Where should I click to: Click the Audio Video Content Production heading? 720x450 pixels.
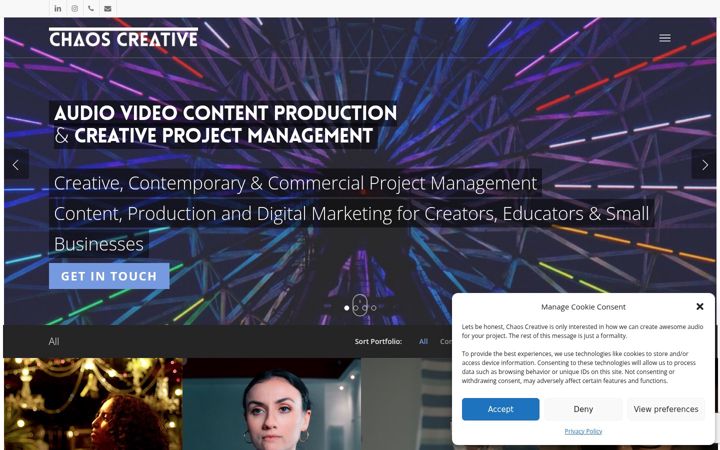225,113
